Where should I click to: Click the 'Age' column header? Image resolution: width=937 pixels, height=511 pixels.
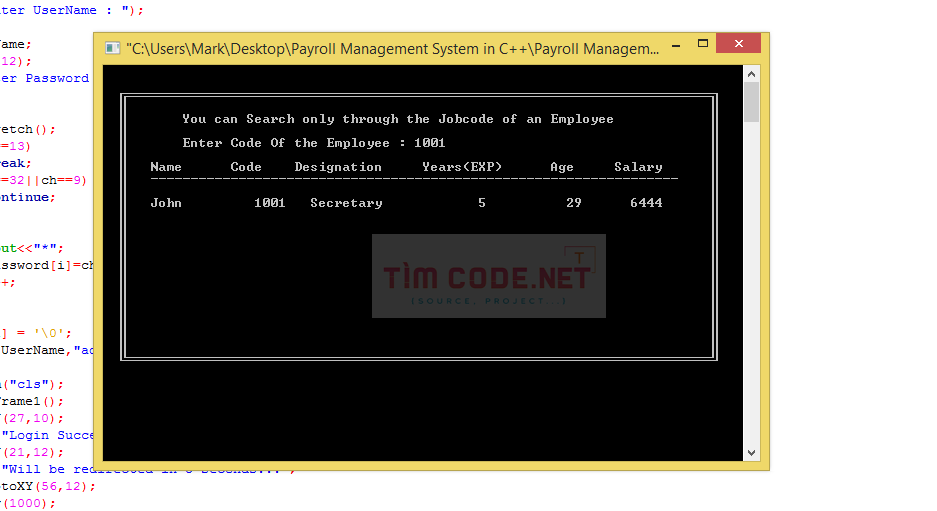[562, 167]
